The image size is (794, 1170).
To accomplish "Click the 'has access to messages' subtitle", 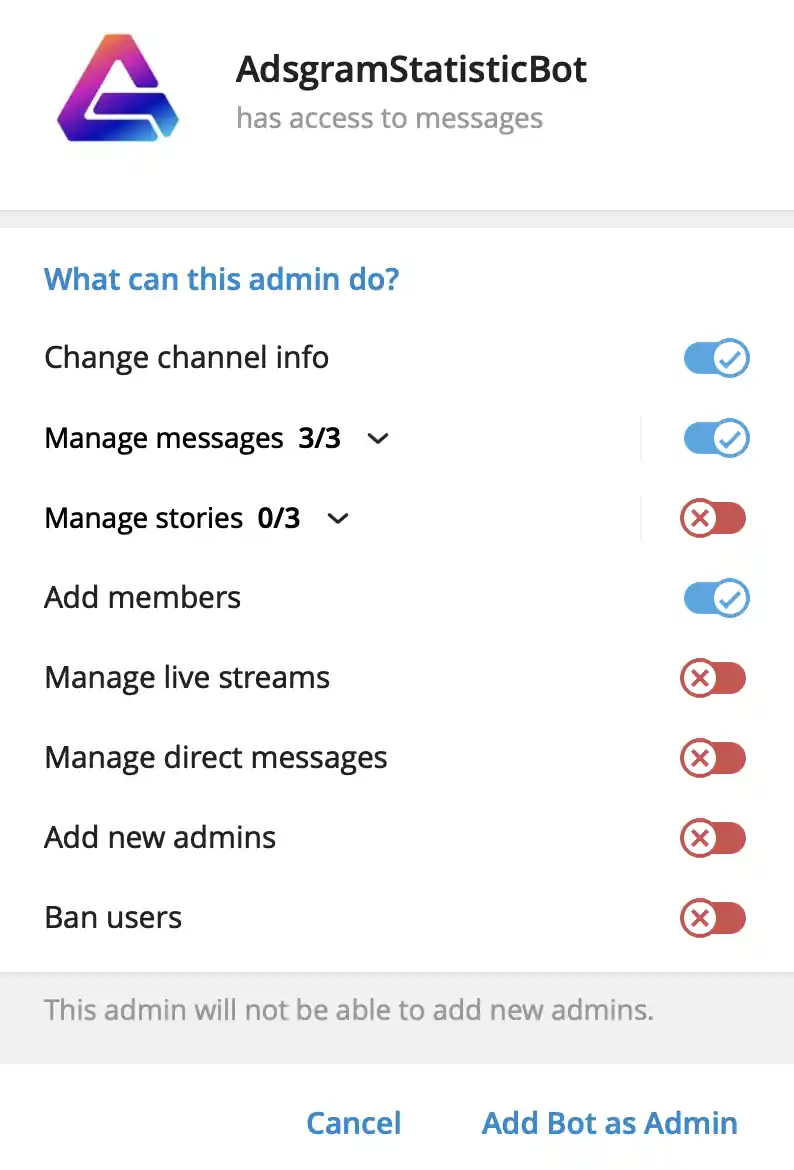I will (390, 119).
